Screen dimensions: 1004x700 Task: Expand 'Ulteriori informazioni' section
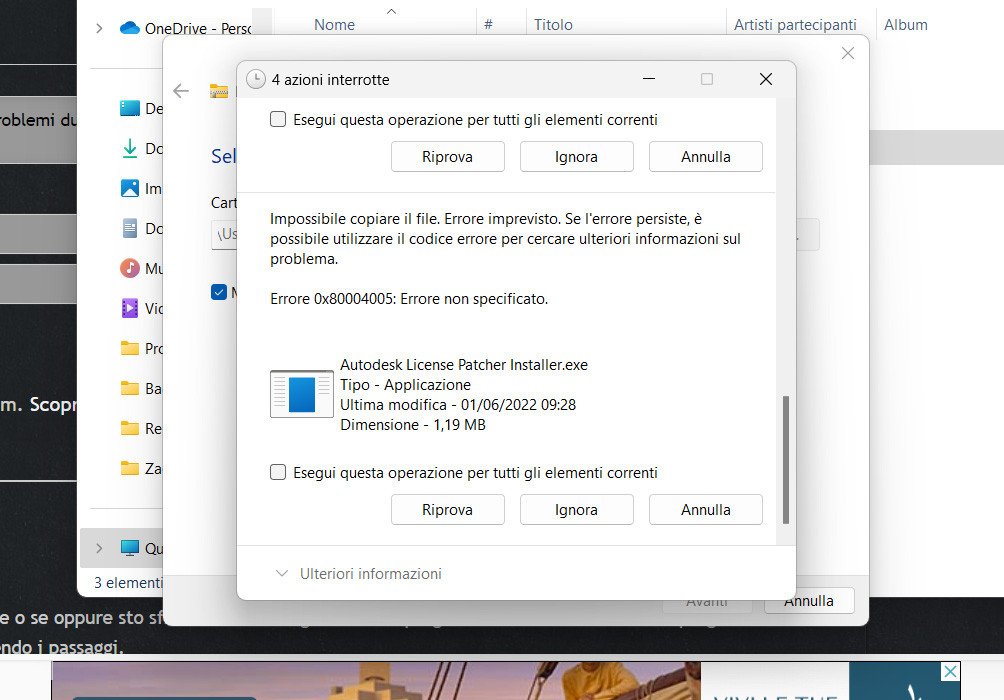point(359,574)
